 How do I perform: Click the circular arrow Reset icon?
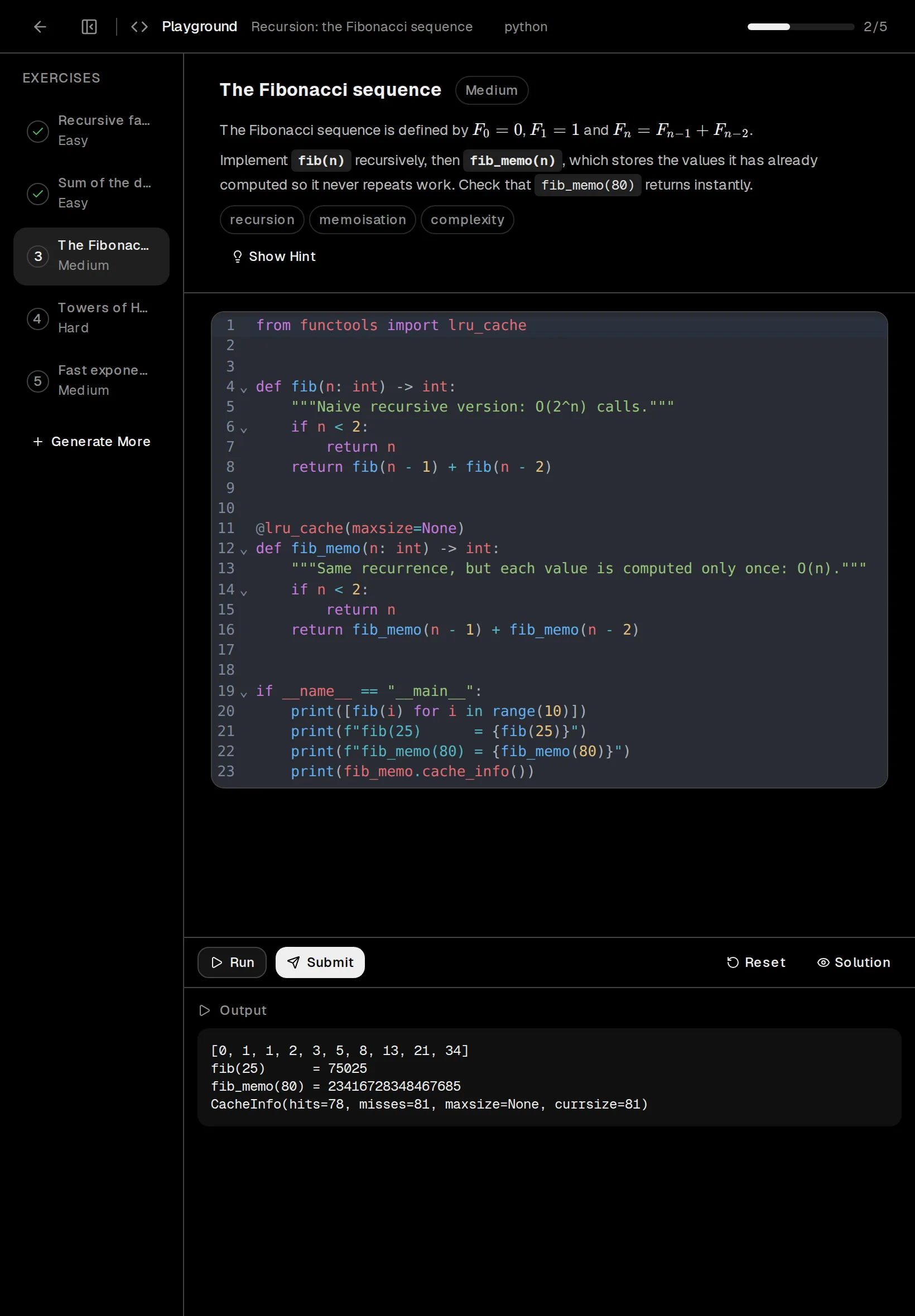coord(733,962)
